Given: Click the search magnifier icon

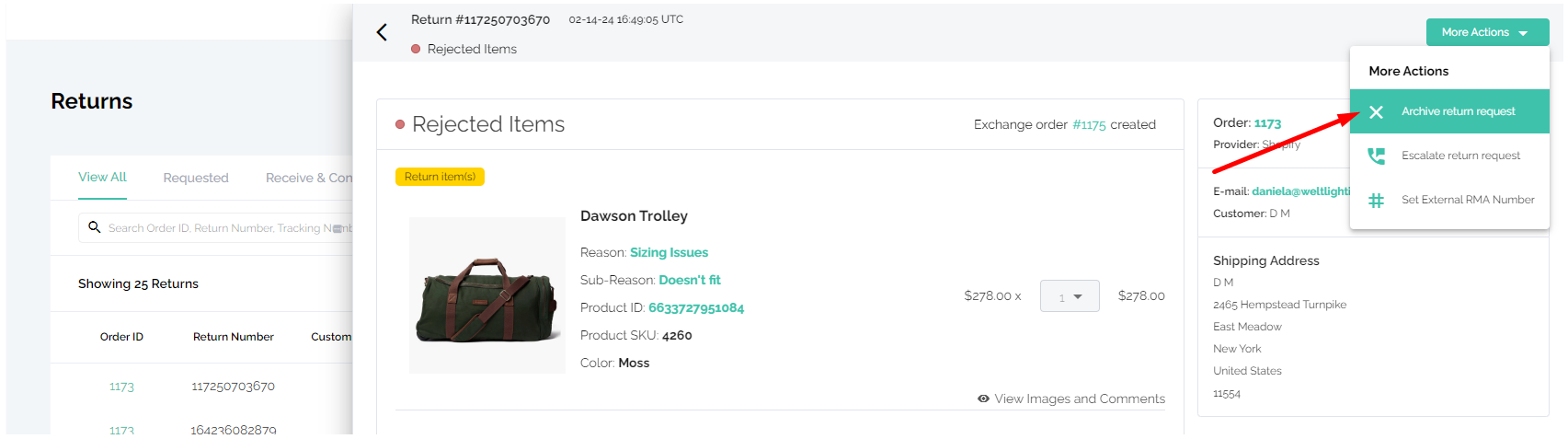Looking at the screenshot, I should coord(94,226).
